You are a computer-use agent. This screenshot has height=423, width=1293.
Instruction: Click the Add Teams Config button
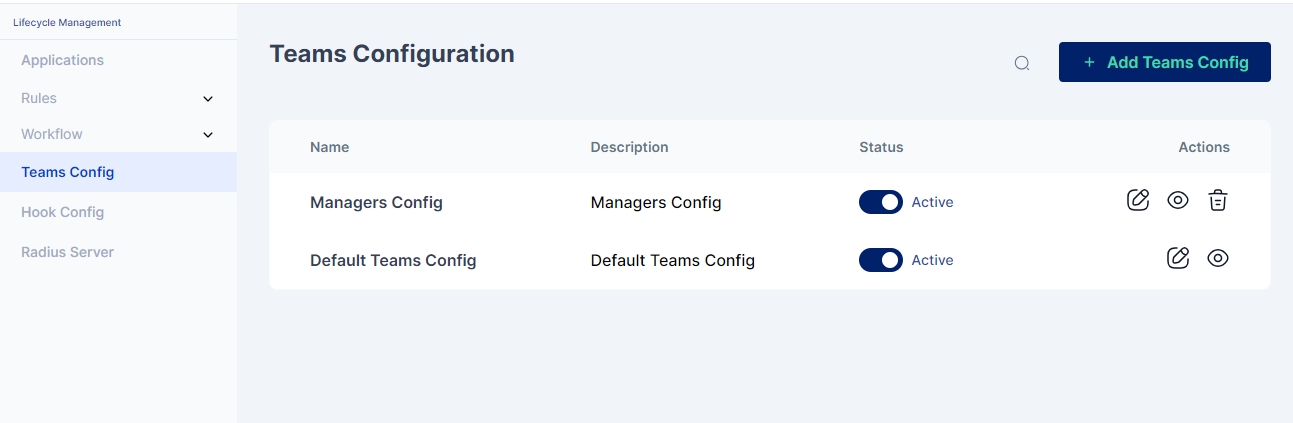1164,62
